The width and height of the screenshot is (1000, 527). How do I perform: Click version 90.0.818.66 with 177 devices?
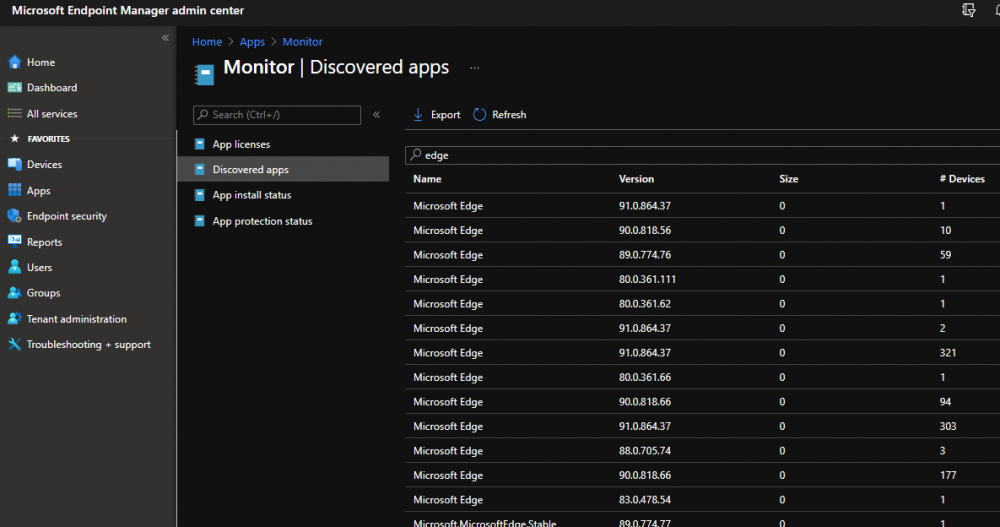coord(644,475)
